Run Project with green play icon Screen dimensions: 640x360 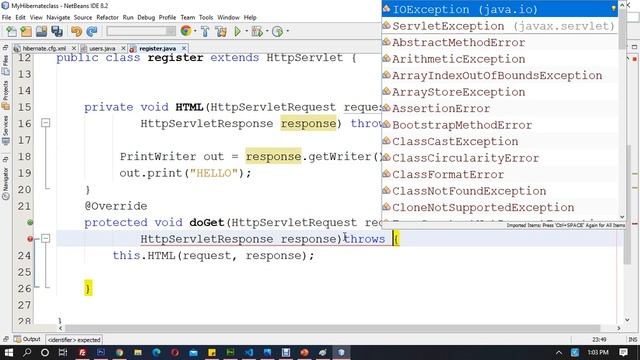pos(238,31)
